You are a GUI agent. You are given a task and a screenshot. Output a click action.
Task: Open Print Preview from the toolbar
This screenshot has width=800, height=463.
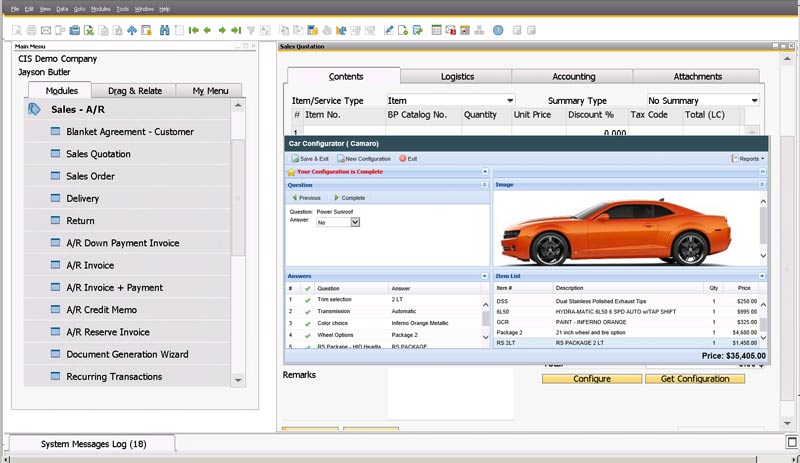click(17, 31)
